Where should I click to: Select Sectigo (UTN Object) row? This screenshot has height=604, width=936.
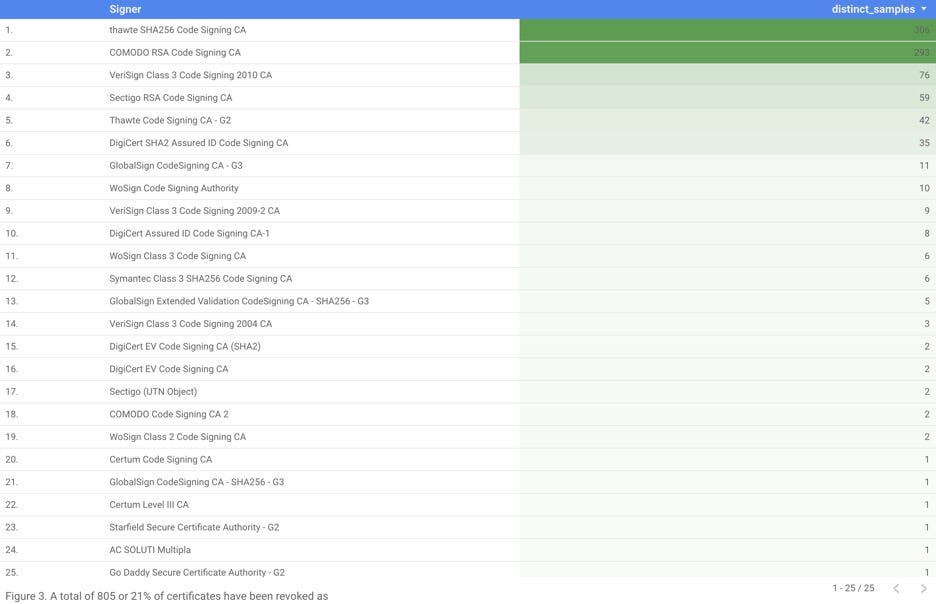click(468, 392)
